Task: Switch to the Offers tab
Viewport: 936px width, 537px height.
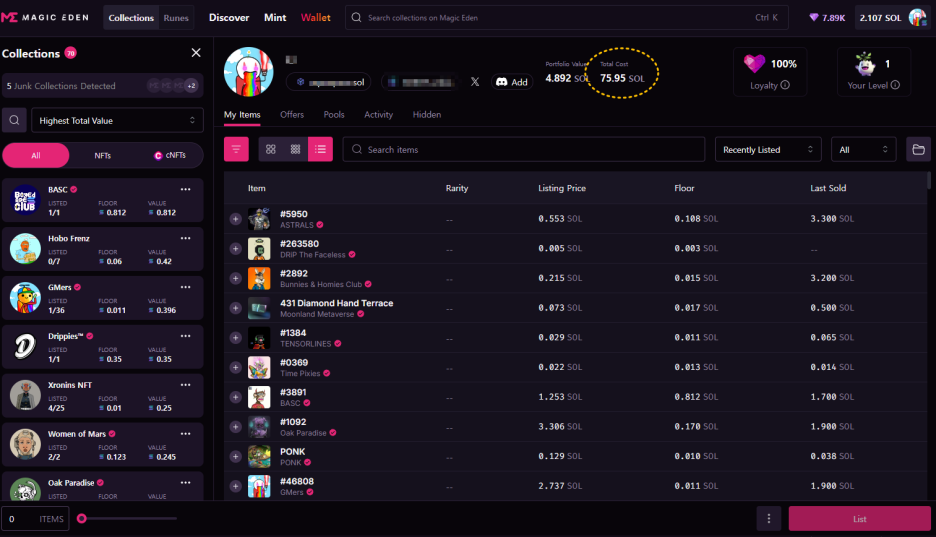Action: (292, 115)
